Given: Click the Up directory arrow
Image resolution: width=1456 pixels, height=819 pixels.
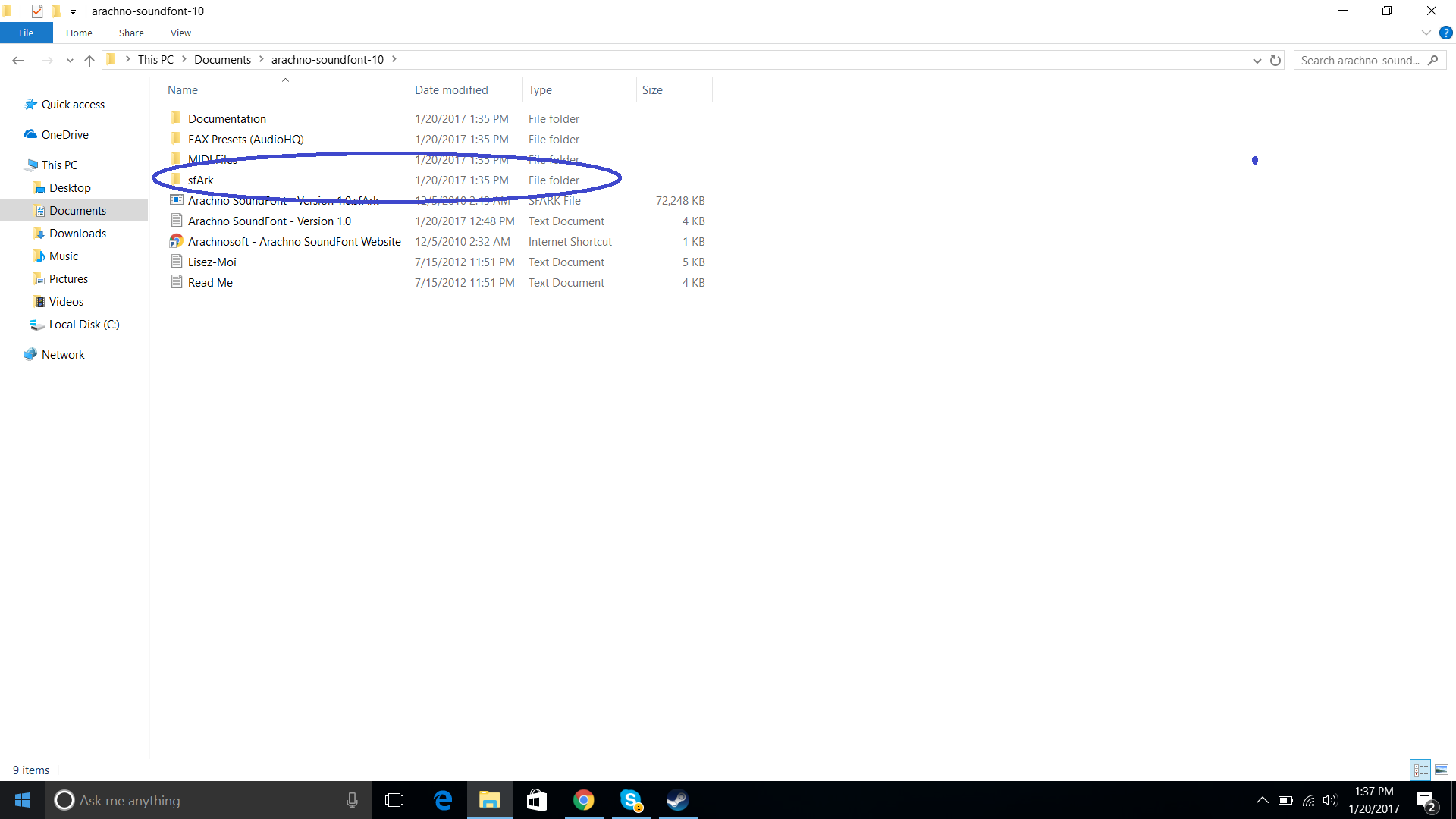Looking at the screenshot, I should pyautogui.click(x=89, y=60).
